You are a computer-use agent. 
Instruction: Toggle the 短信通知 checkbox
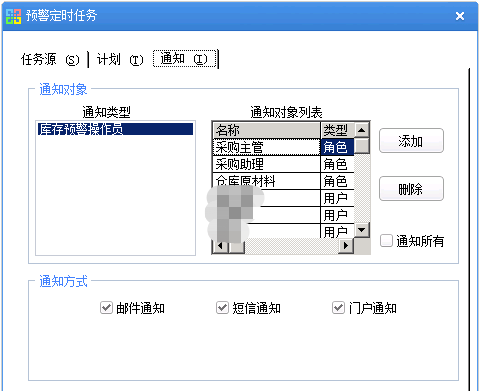(x=222, y=308)
